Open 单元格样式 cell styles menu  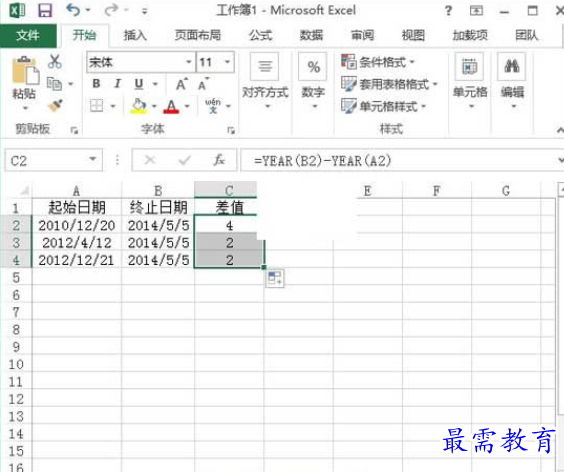pyautogui.click(x=383, y=106)
